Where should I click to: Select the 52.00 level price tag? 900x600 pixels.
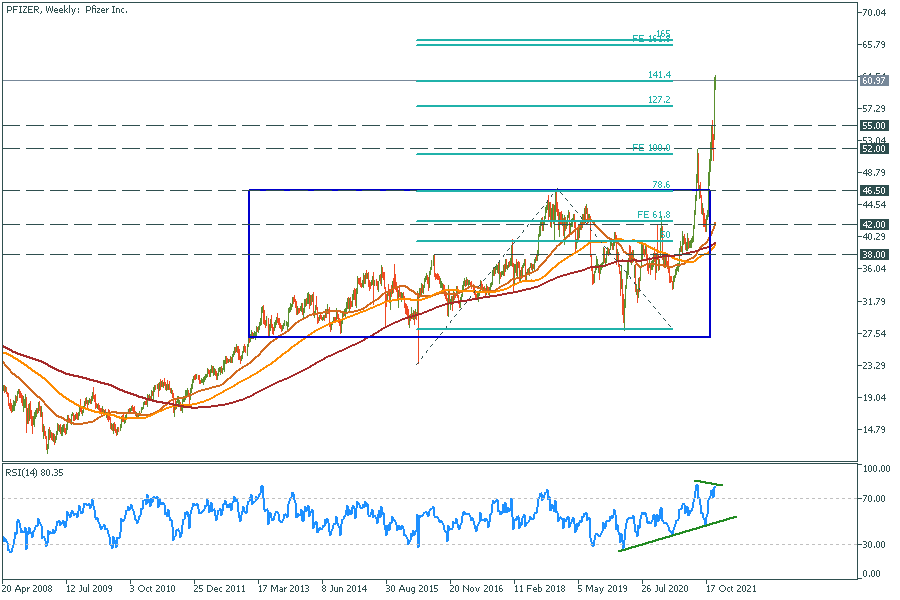click(873, 149)
